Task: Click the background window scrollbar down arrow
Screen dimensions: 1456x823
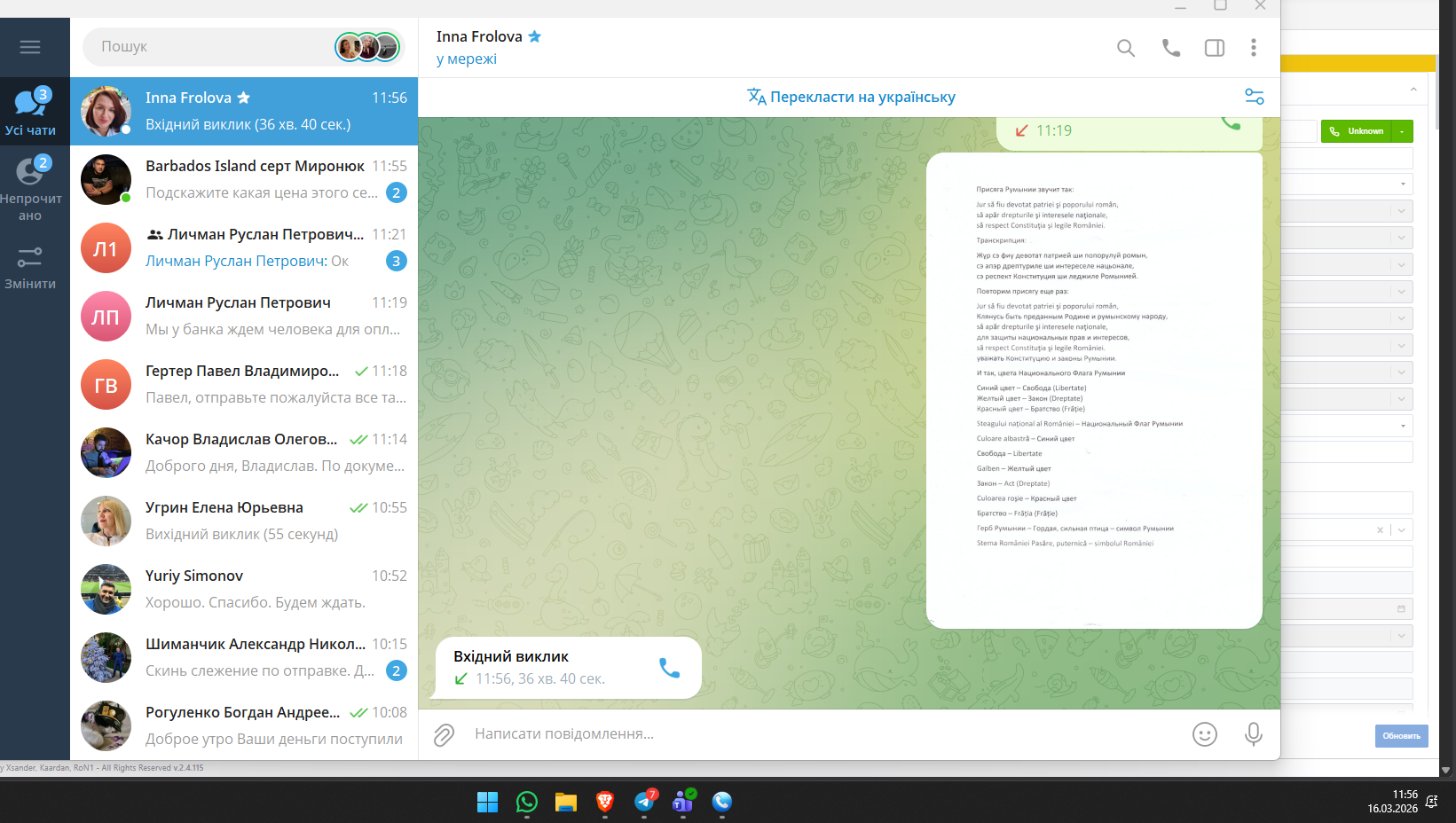Action: coord(1446,771)
